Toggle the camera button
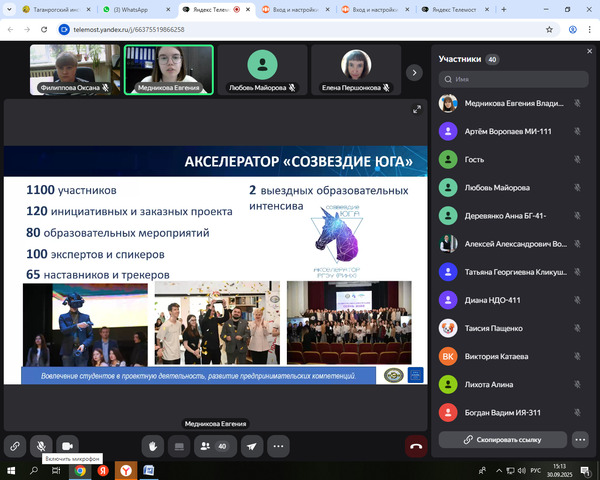The image size is (600, 480). click(68, 446)
